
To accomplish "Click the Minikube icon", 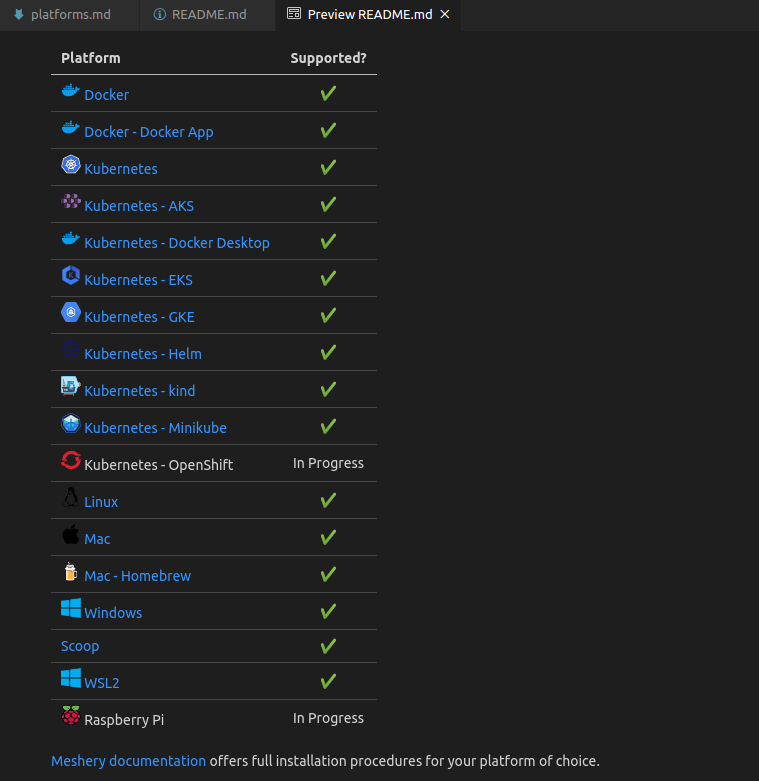I will pos(71,423).
